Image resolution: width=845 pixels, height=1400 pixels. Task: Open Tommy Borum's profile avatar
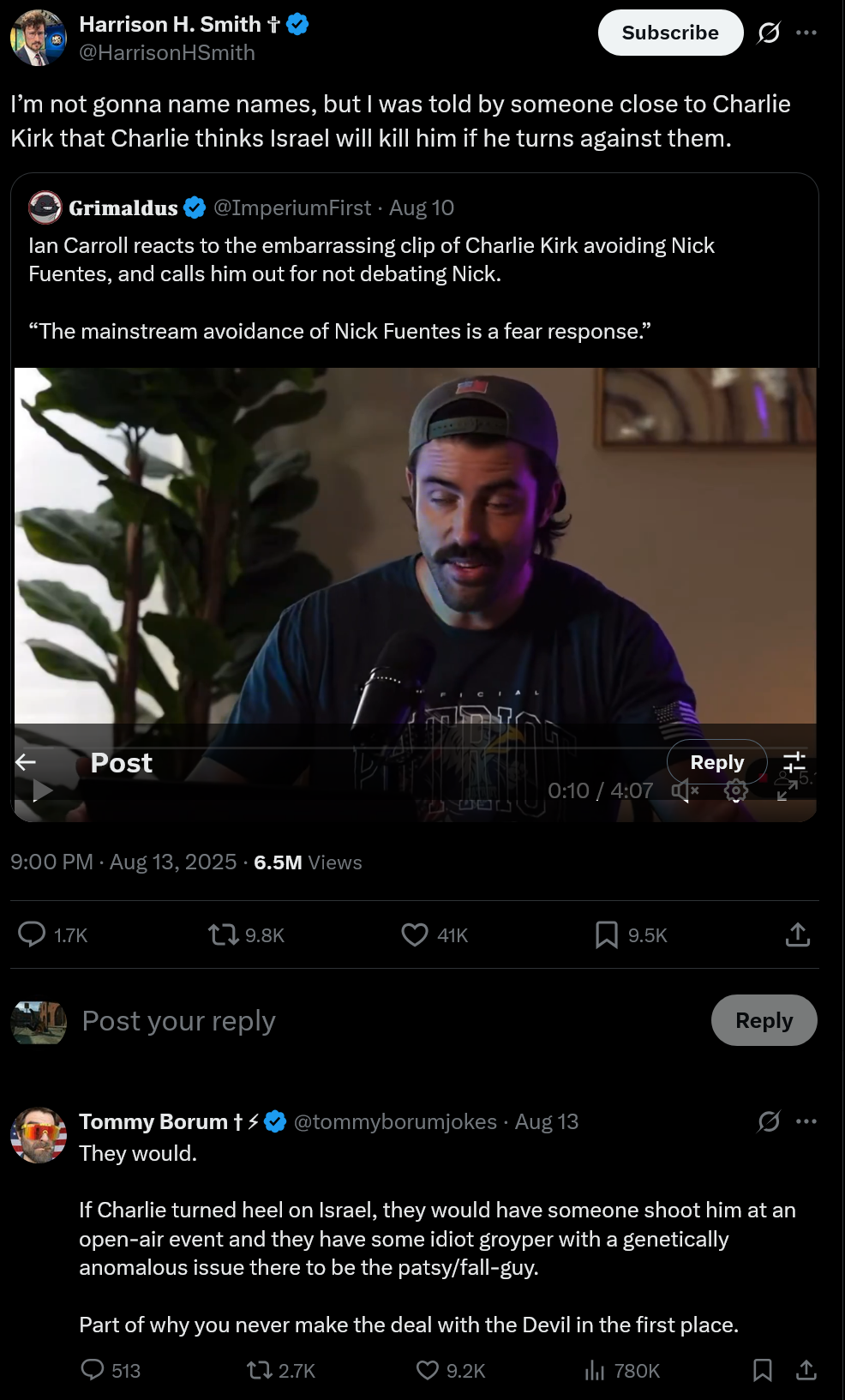39,1135
